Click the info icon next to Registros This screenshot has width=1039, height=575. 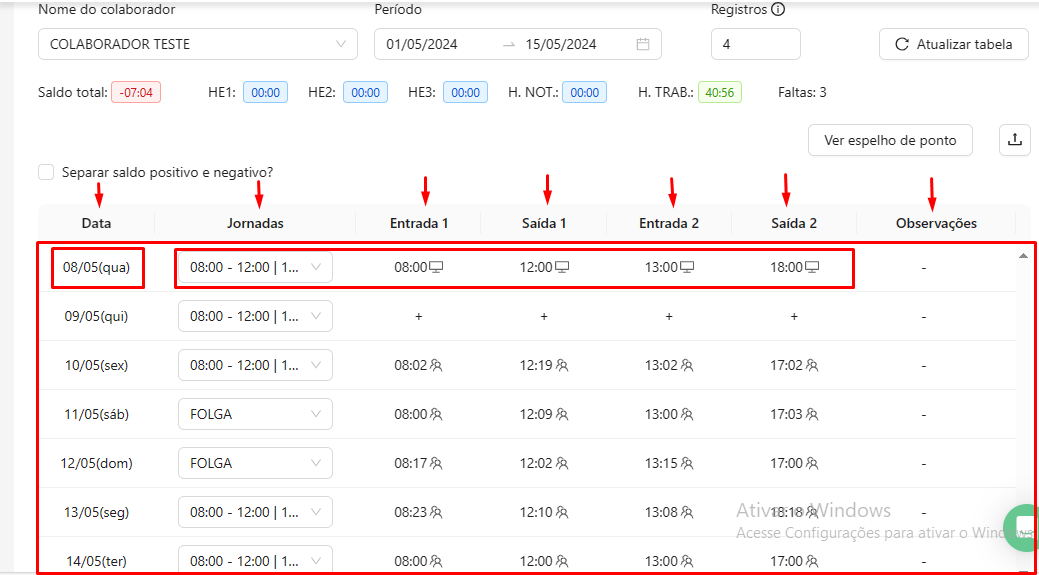(x=778, y=10)
